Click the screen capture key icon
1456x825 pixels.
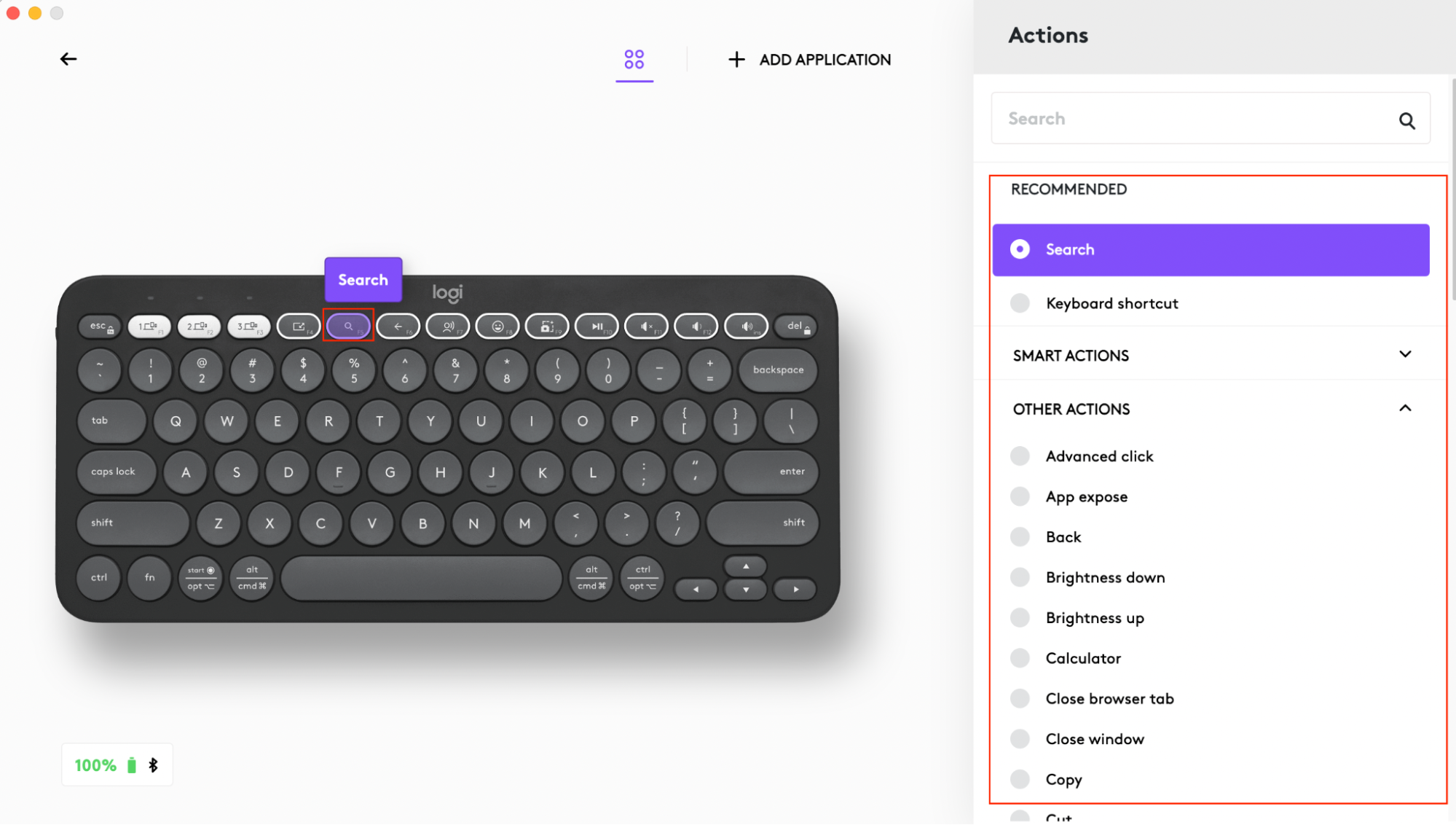point(546,326)
